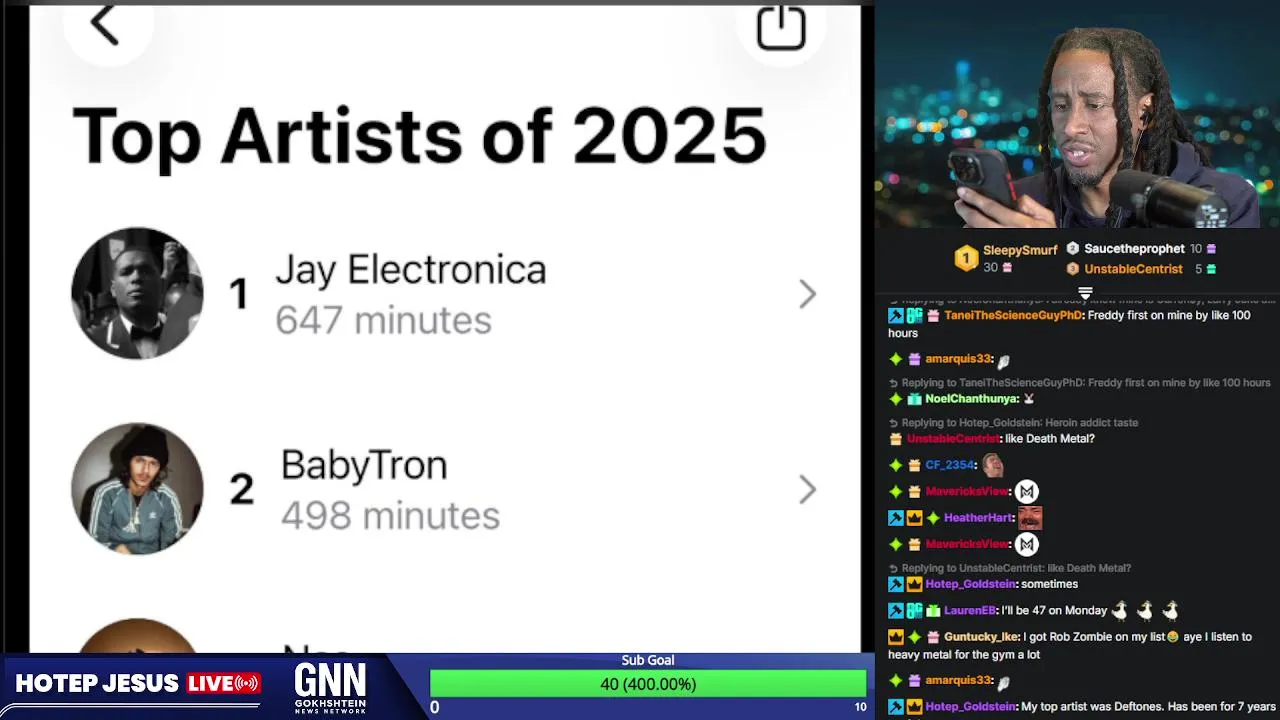Tap the share icon at top right
This screenshot has width=1280, height=720.
click(x=781, y=27)
